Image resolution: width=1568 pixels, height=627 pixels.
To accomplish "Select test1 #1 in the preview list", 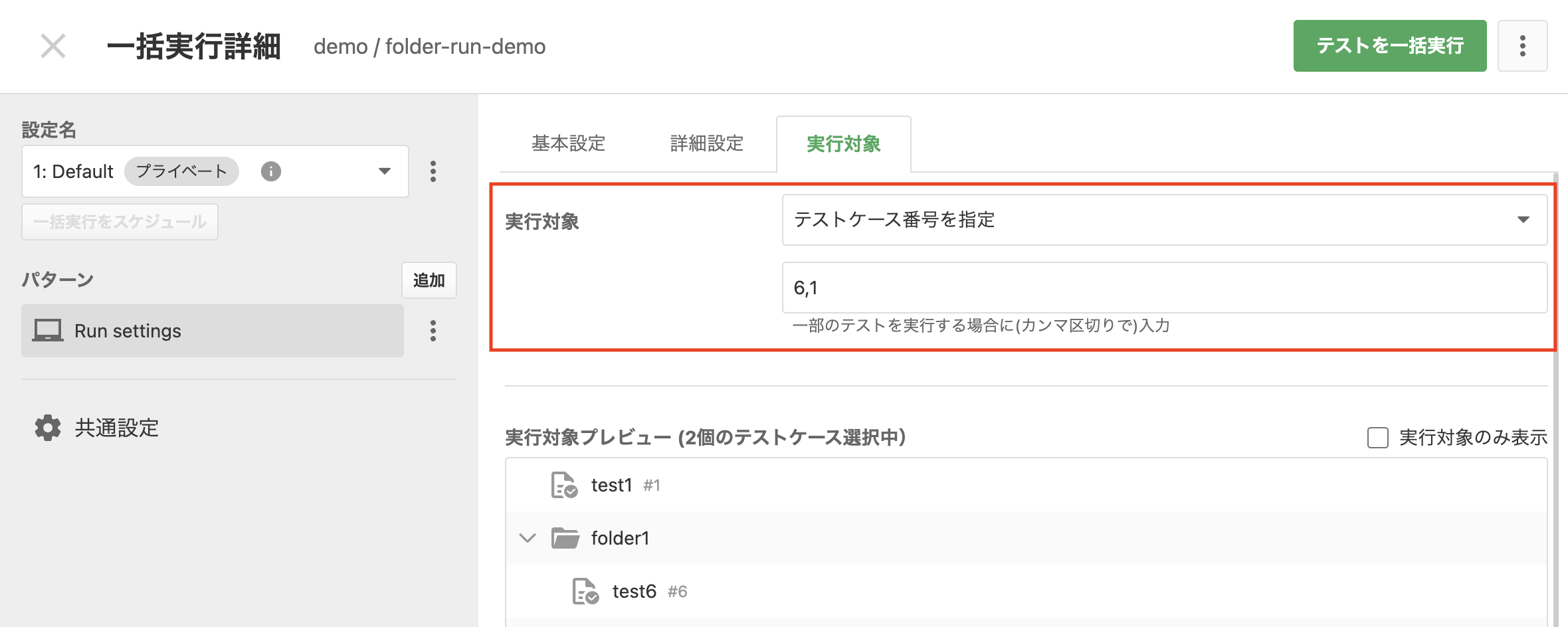I will pyautogui.click(x=1027, y=485).
